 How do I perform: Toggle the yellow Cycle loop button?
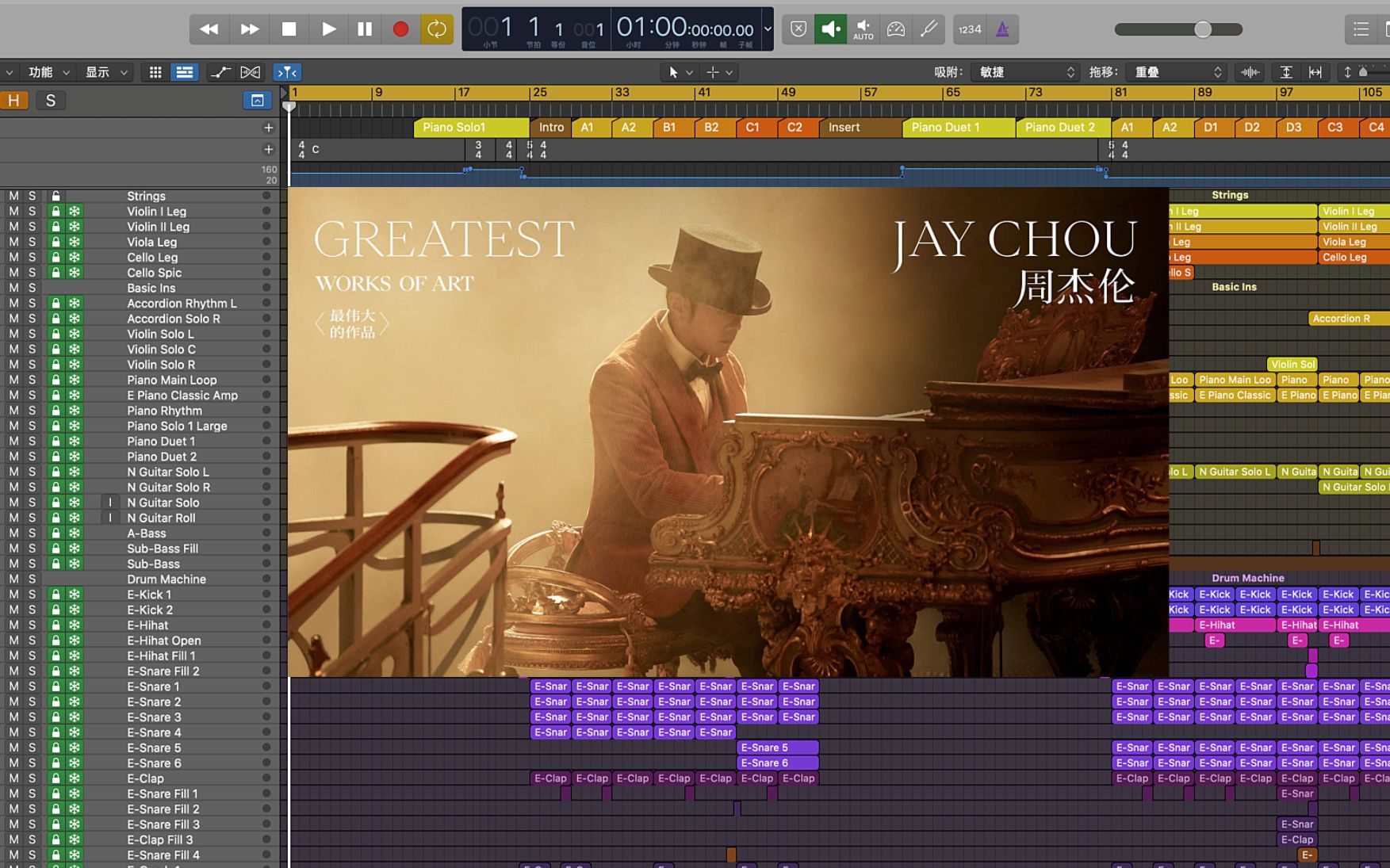[437, 29]
